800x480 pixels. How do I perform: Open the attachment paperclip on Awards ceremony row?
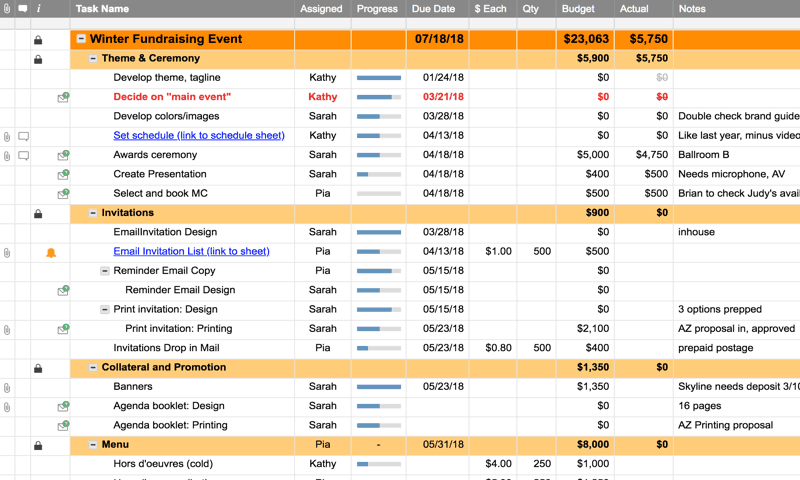(7, 156)
